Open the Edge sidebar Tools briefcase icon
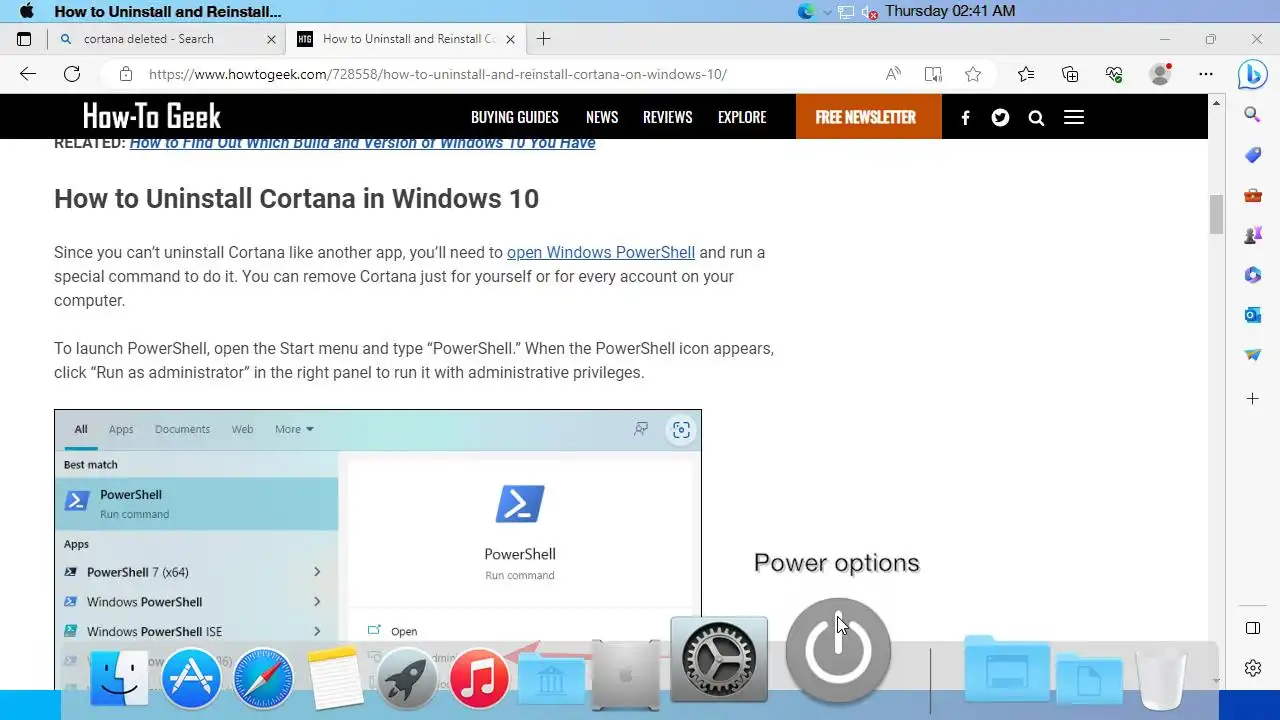Screen dimensions: 1280x720 pos(1252,195)
